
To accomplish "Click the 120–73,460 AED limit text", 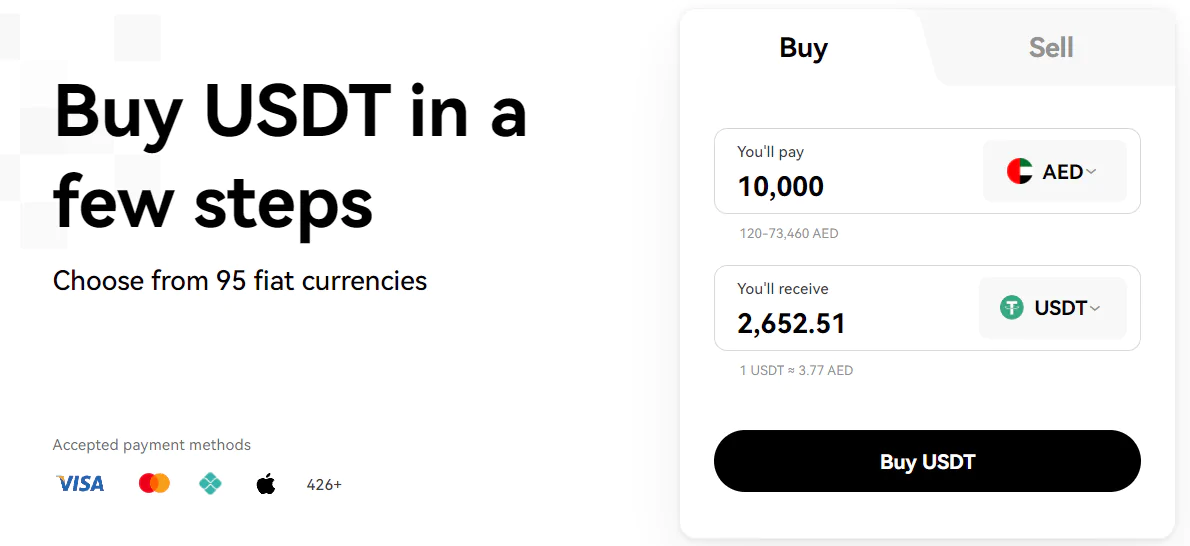I will [x=789, y=234].
